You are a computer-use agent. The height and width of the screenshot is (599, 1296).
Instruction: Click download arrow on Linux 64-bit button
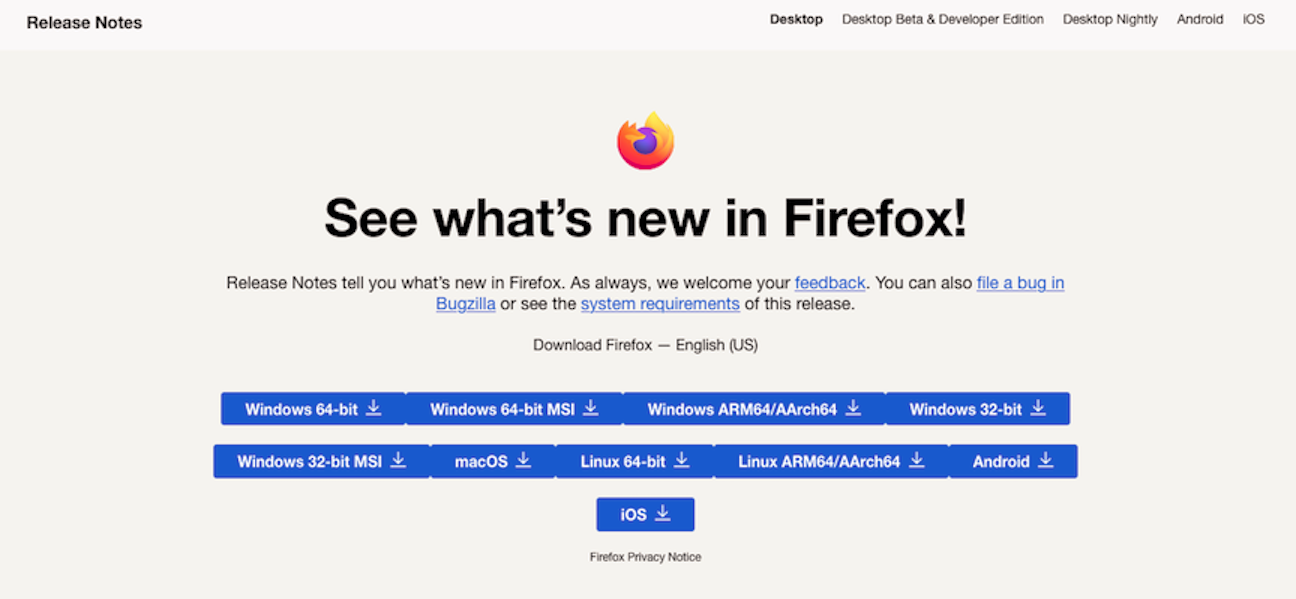click(x=681, y=460)
